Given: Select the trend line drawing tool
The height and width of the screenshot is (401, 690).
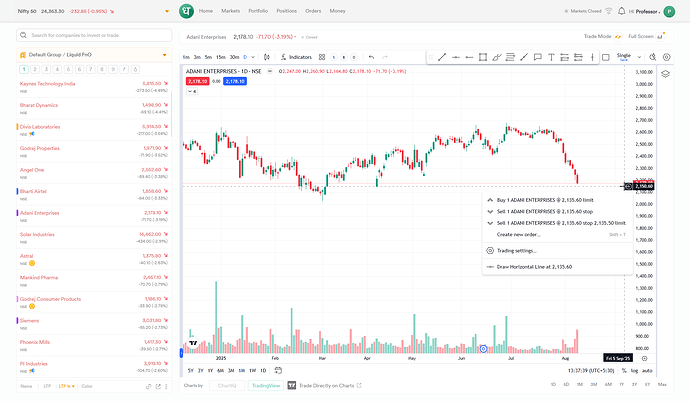Looking at the screenshot, I should tap(442, 57).
